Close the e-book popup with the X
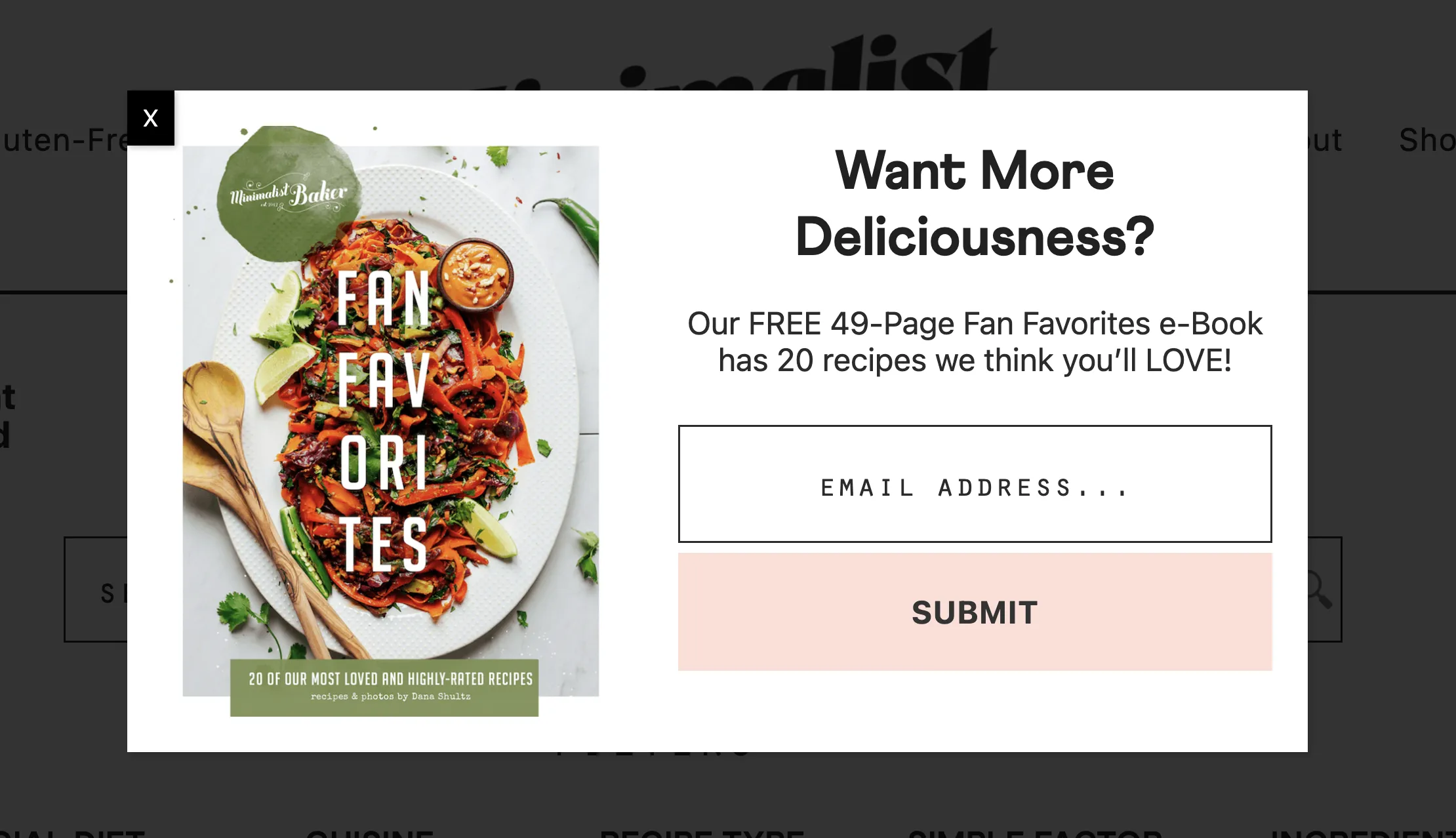 tap(151, 118)
